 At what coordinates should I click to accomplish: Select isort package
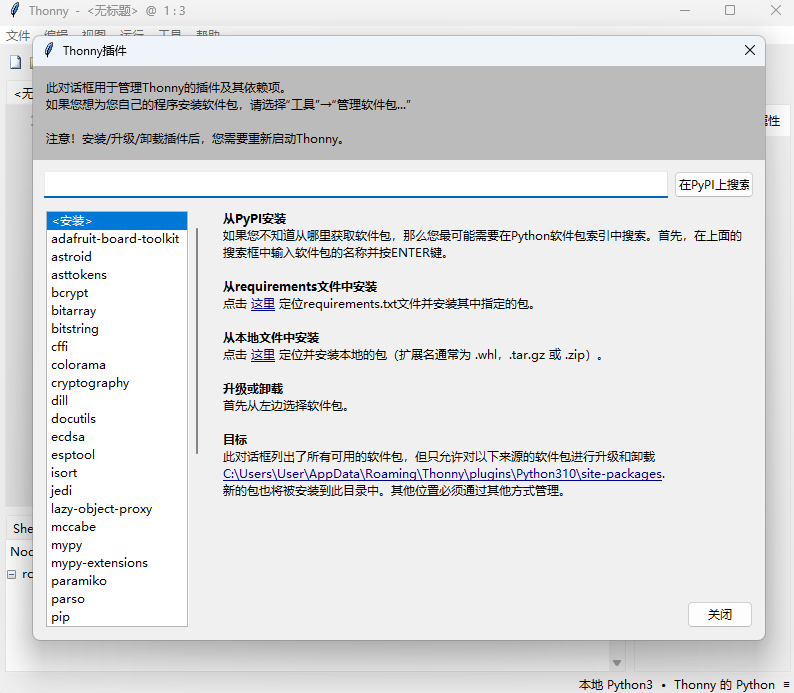(x=116, y=473)
